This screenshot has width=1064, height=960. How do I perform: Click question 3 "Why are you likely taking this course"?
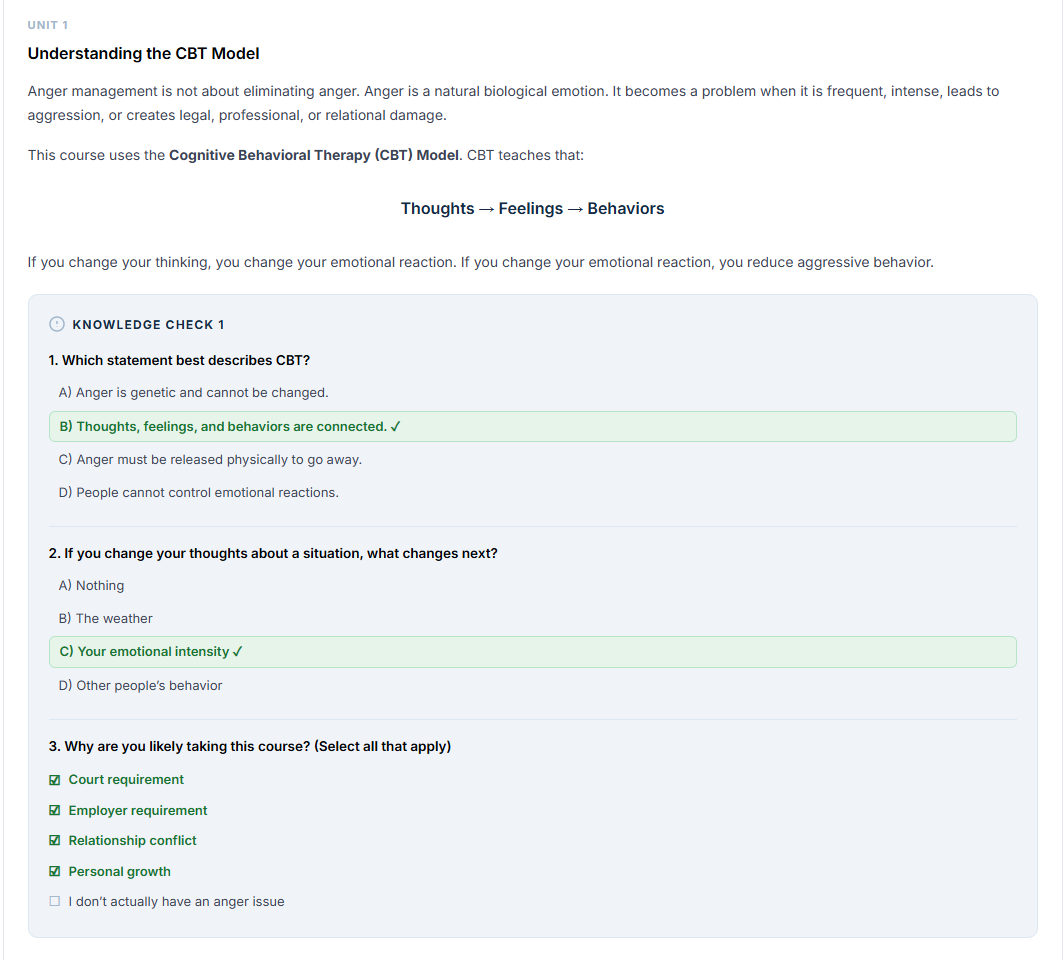[249, 747]
